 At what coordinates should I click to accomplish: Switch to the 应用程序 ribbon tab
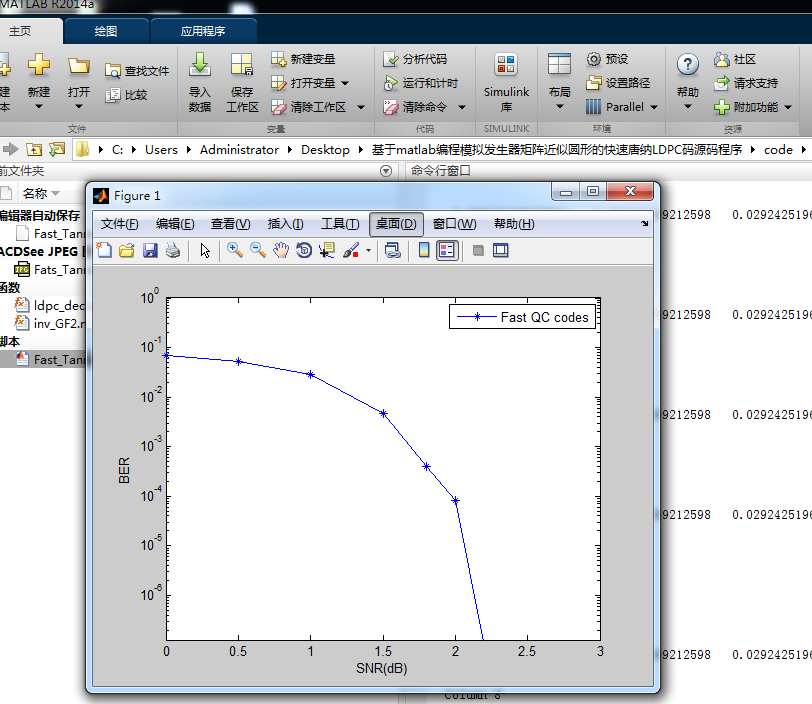pyautogui.click(x=203, y=31)
